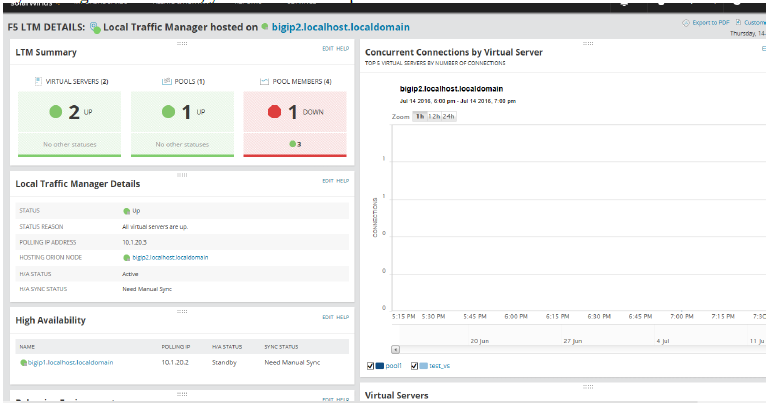Viewport: 775px width, 405px height.
Task: Click Pool Members 1 Down tile
Action: click(295, 124)
